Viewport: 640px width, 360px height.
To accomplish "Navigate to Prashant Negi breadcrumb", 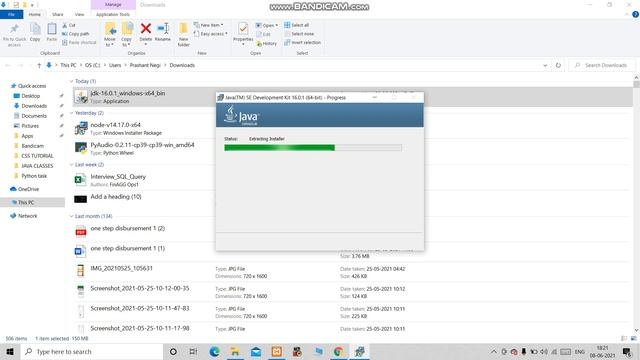I will coord(145,65).
